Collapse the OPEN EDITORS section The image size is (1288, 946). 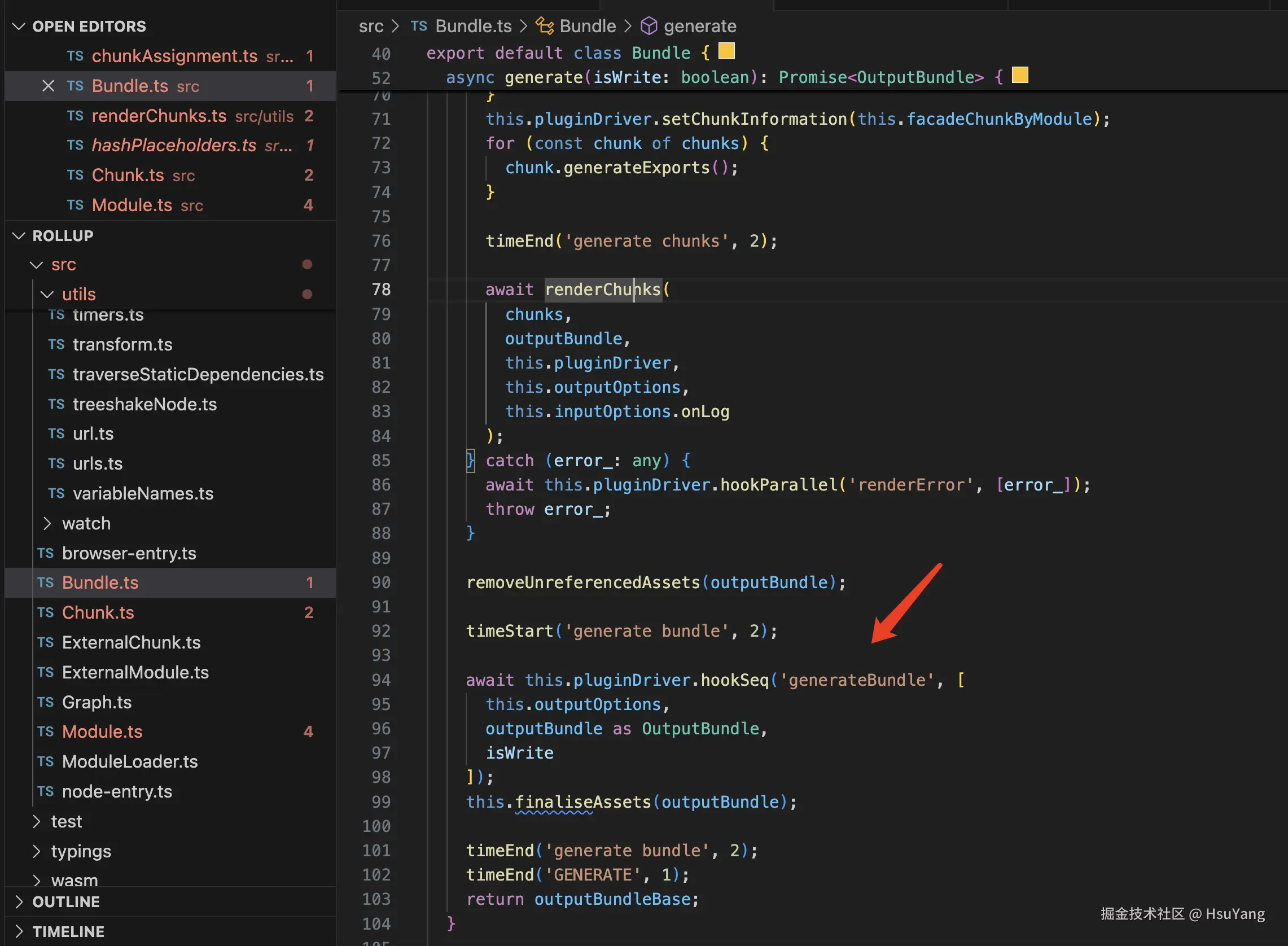19,27
